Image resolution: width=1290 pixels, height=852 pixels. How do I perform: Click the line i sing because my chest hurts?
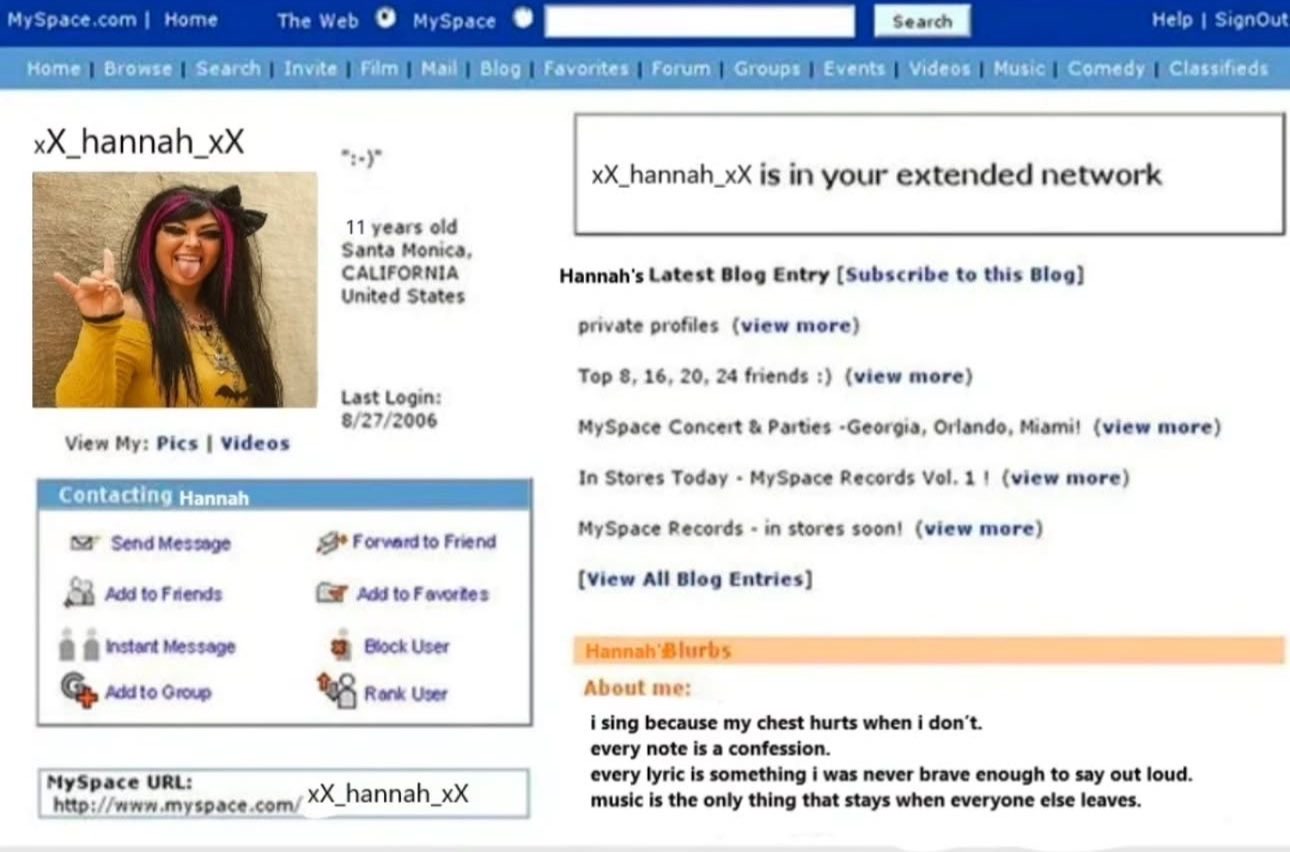pyautogui.click(x=786, y=722)
